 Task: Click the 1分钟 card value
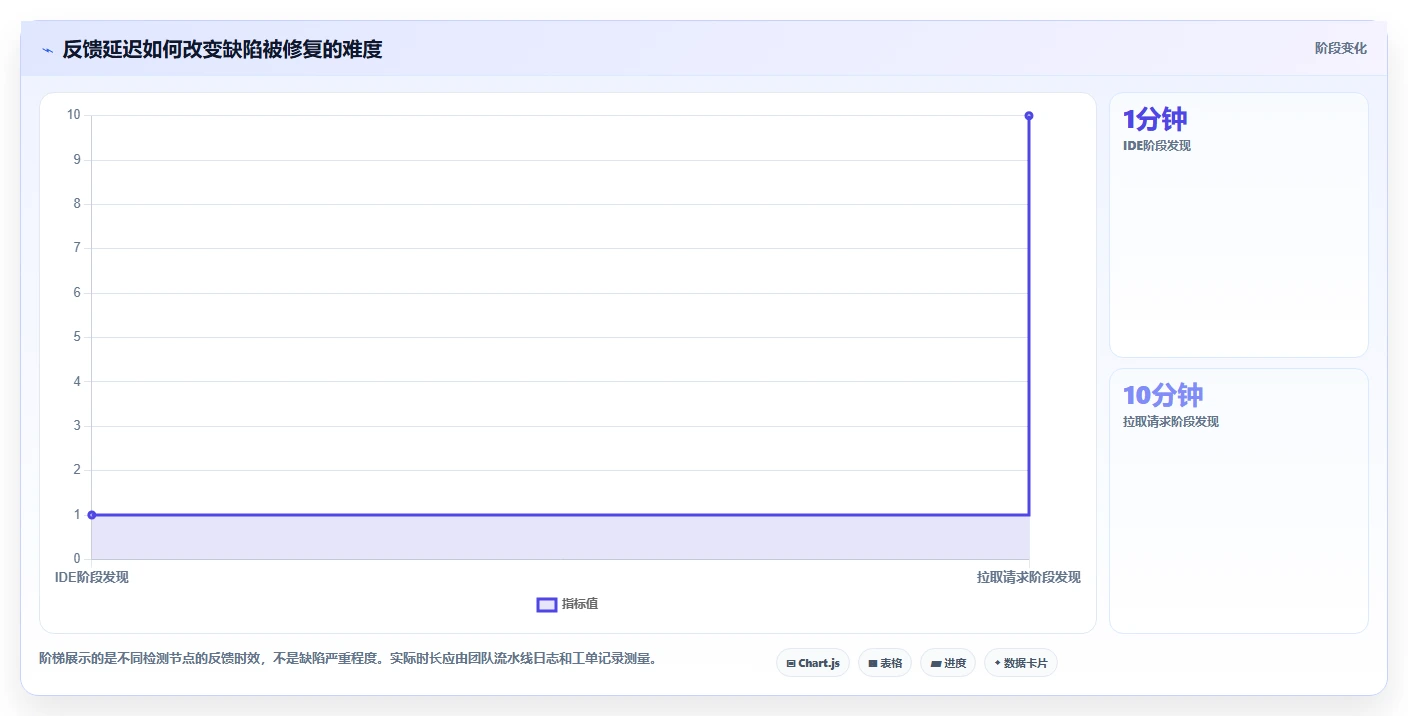coord(1155,120)
